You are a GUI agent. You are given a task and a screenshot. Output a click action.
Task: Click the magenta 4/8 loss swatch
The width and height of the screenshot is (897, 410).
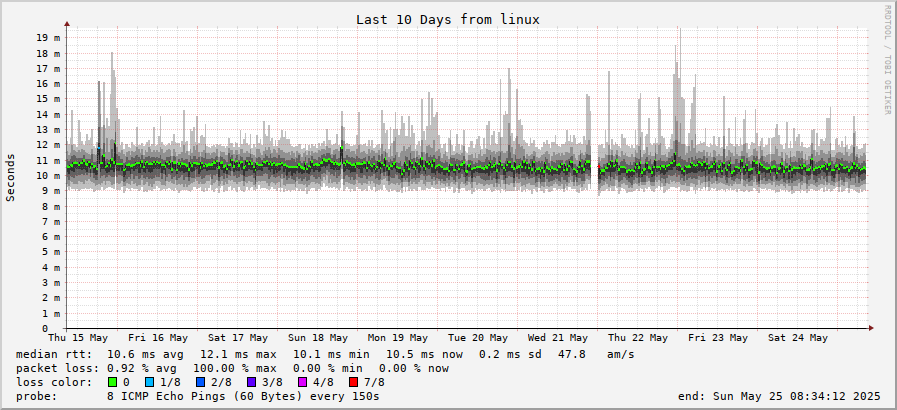[302, 382]
